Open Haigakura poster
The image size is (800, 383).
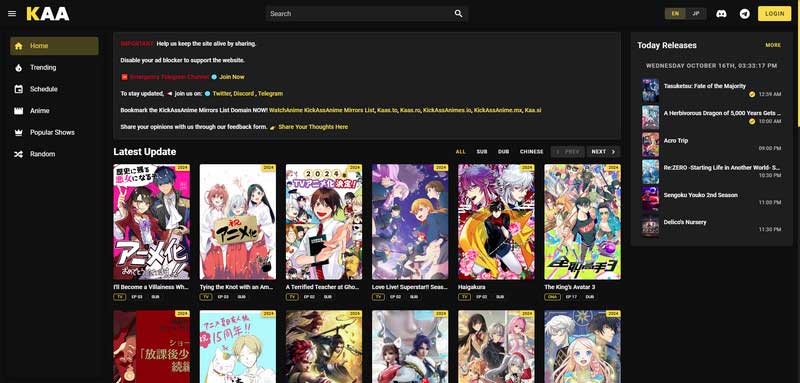(496, 222)
